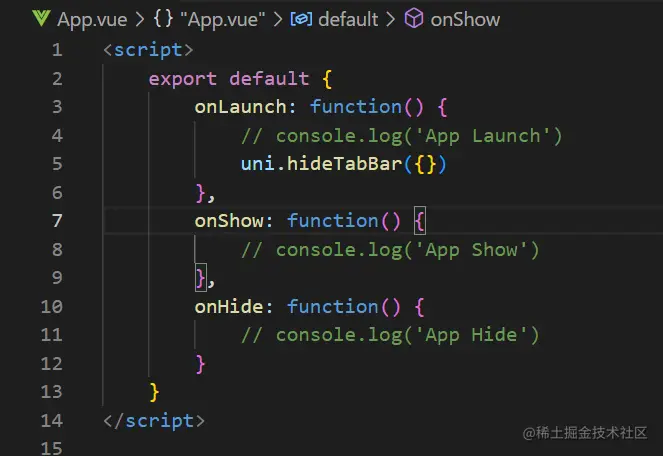Click line number 7 in gutter
The height and width of the screenshot is (456, 663).
pyautogui.click(x=57, y=221)
